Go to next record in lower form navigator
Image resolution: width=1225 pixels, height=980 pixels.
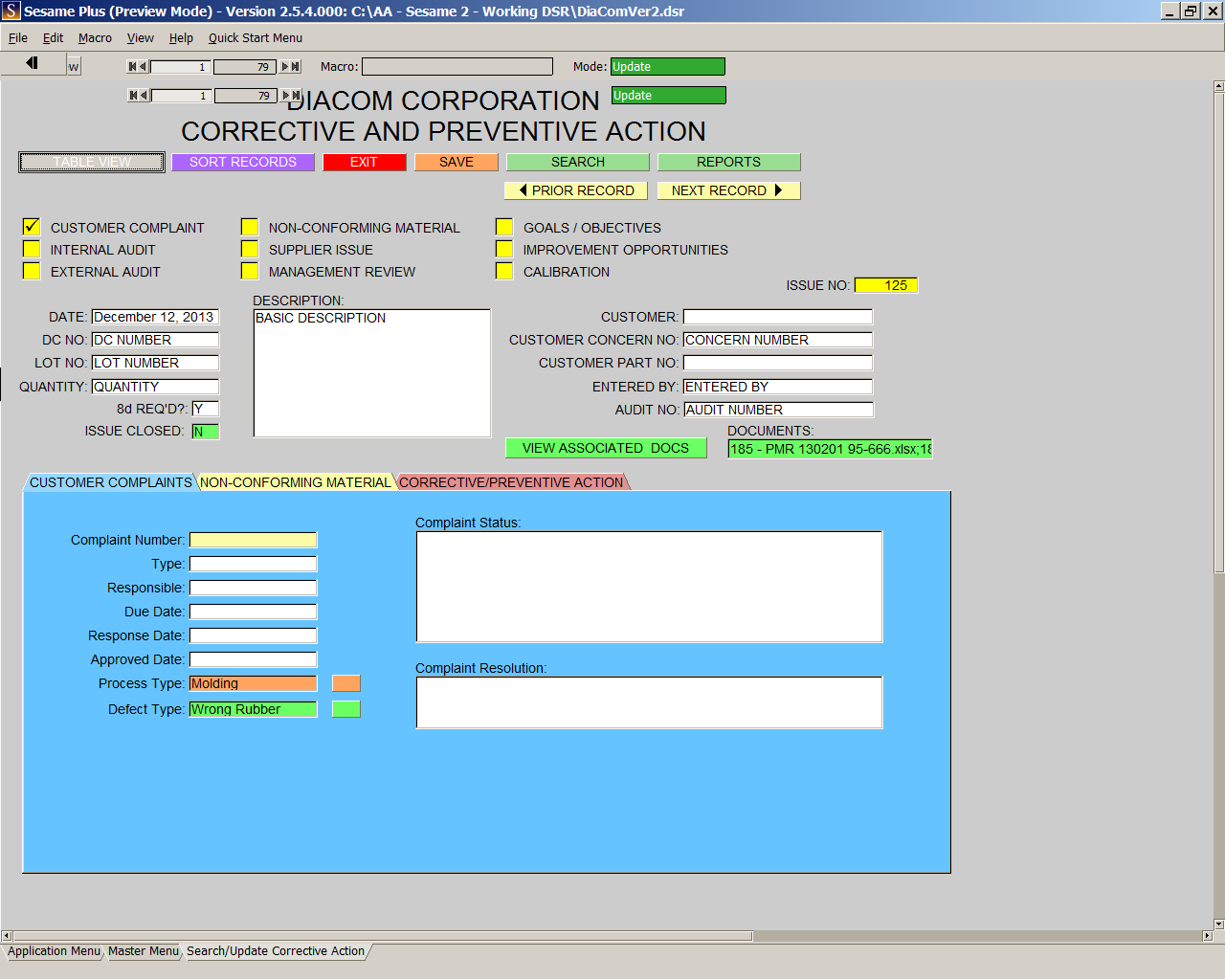(285, 96)
